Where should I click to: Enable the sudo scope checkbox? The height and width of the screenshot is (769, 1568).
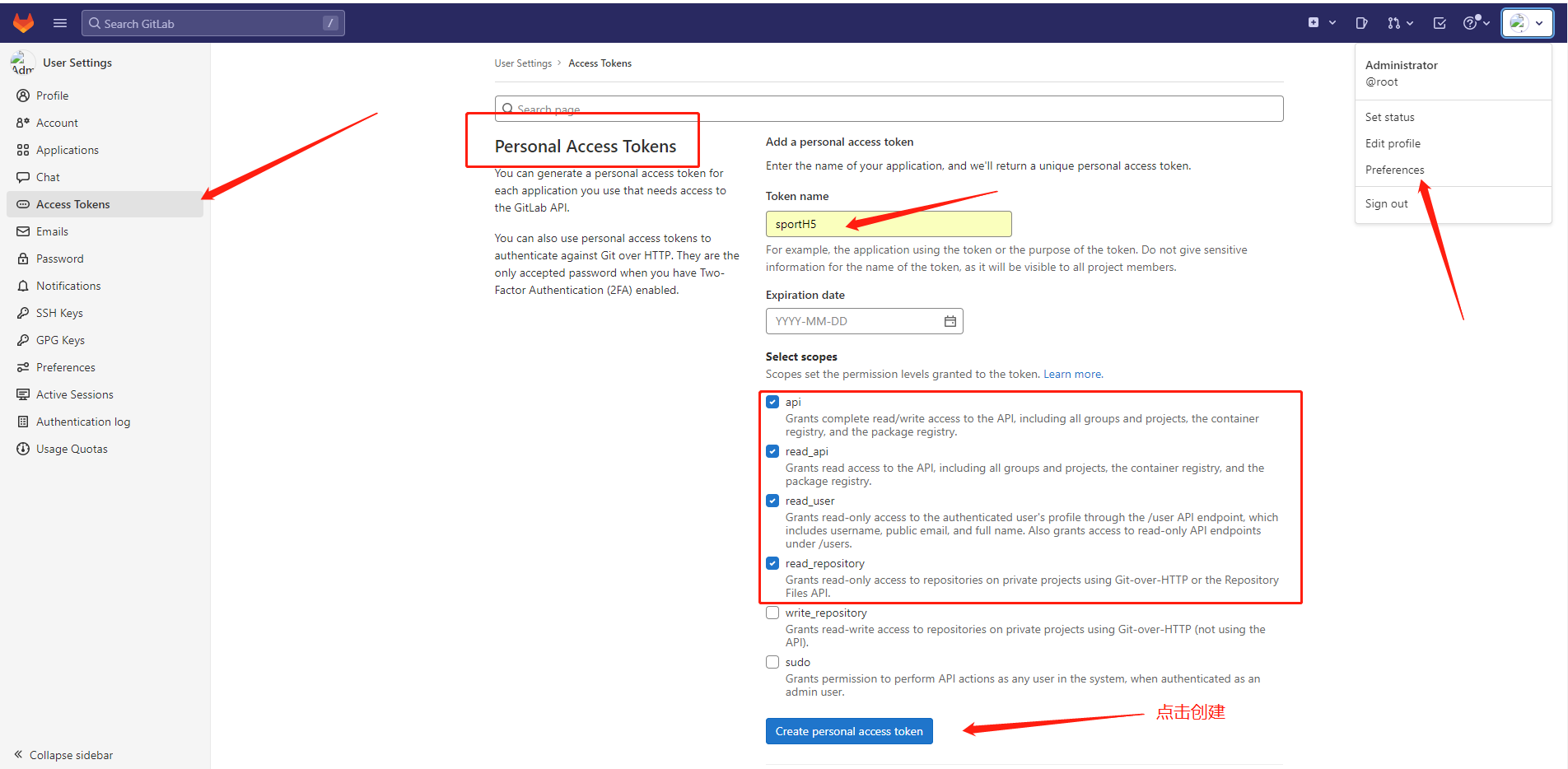[772, 662]
